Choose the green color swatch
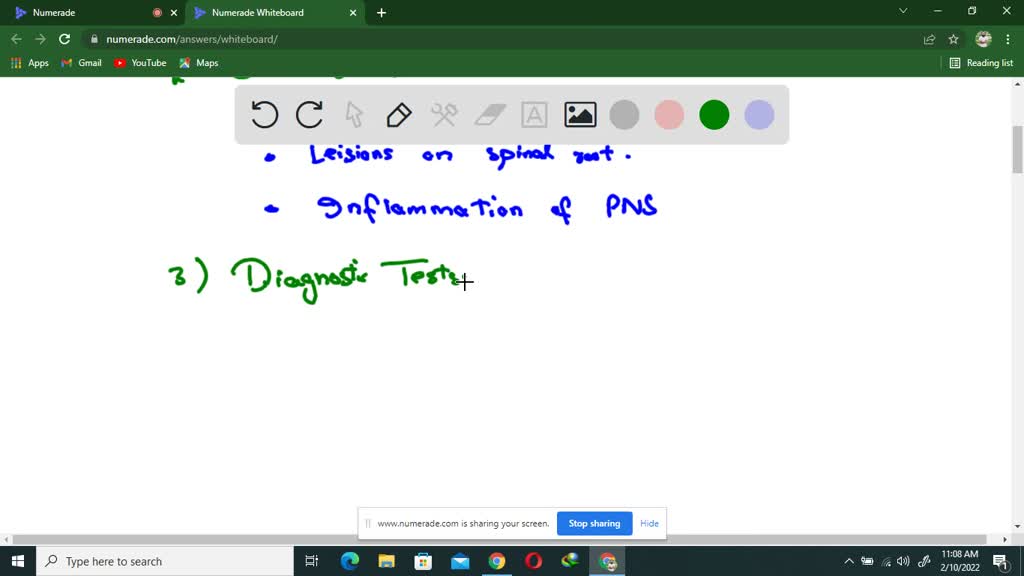Image resolution: width=1024 pixels, height=576 pixels. tap(714, 115)
